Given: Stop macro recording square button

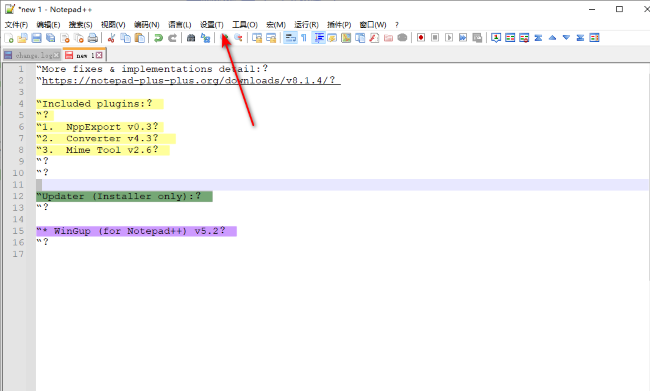Looking at the screenshot, I should (x=435, y=38).
